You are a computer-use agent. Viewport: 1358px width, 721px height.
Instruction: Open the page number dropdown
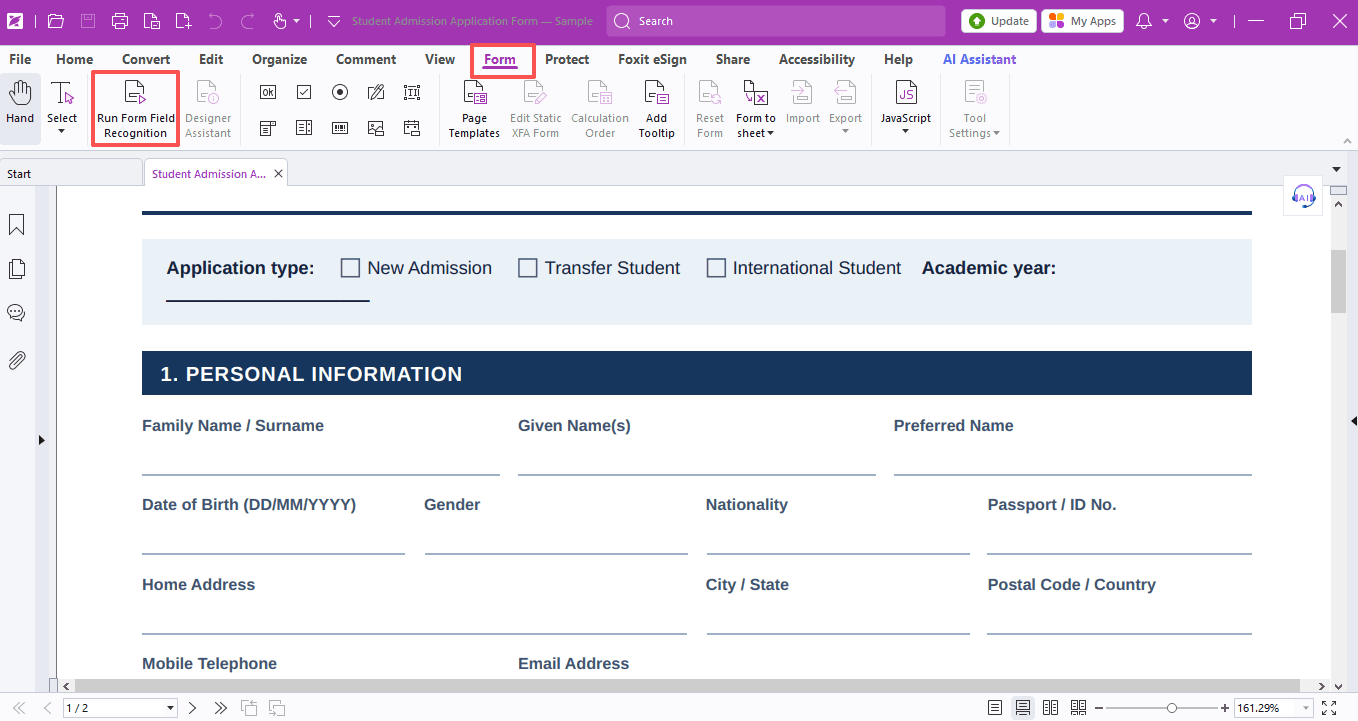tap(170, 708)
